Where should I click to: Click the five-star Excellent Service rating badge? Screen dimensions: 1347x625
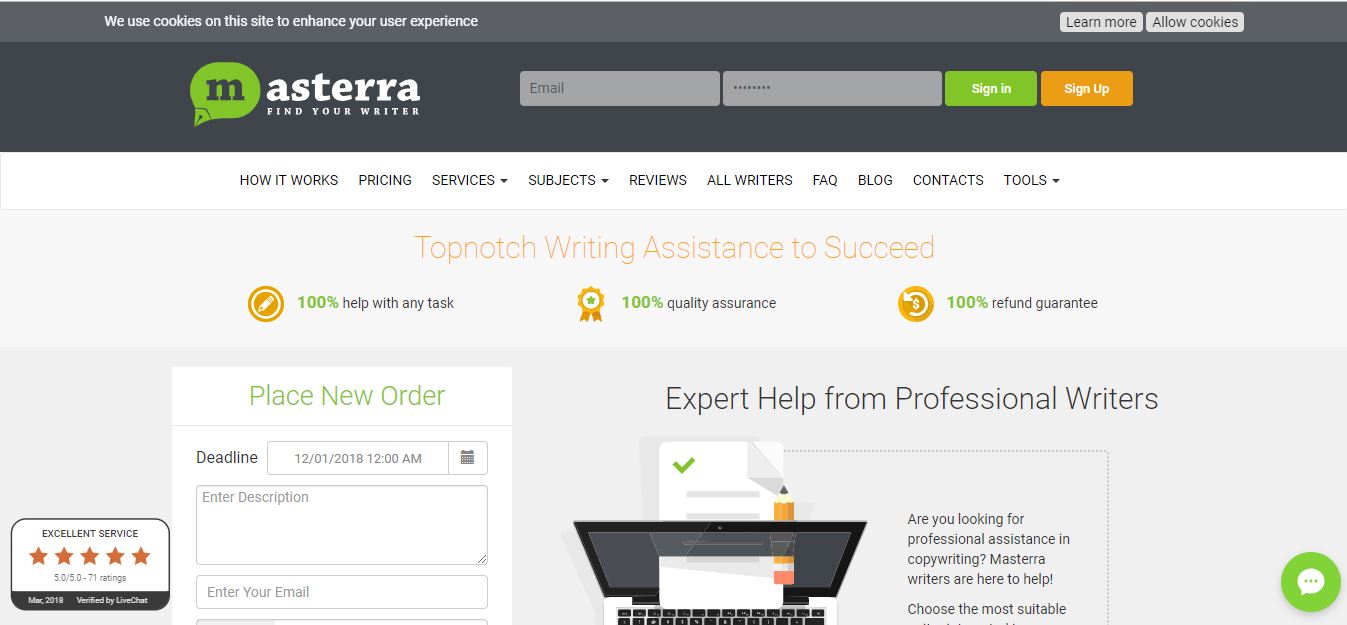[x=90, y=564]
